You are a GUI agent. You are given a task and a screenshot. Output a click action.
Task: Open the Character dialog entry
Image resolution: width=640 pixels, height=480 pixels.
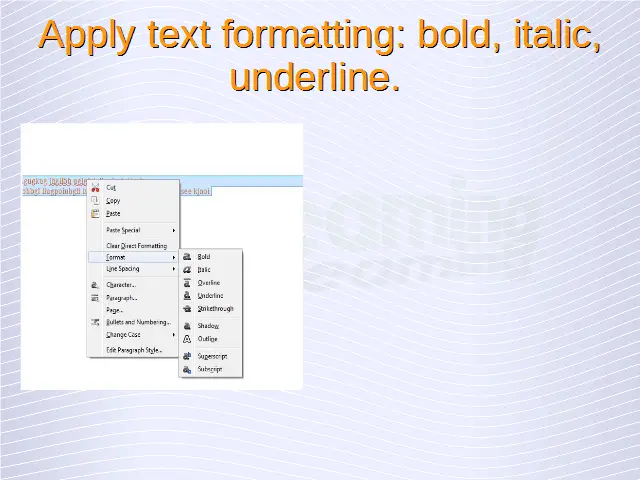click(121, 285)
